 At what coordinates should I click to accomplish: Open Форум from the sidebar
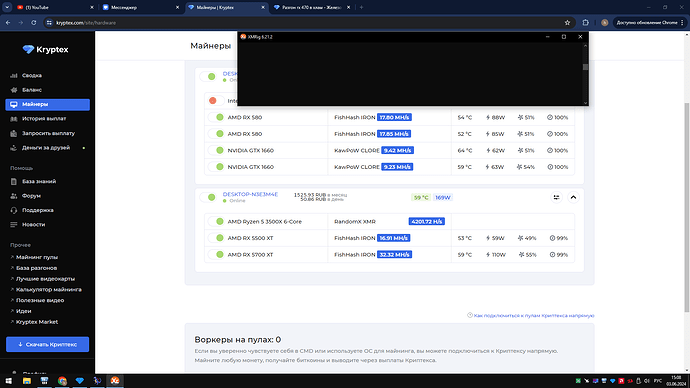31,196
